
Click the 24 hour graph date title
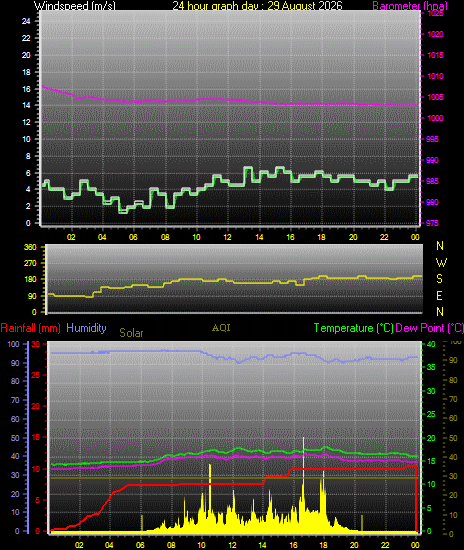pyautogui.click(x=257, y=5)
